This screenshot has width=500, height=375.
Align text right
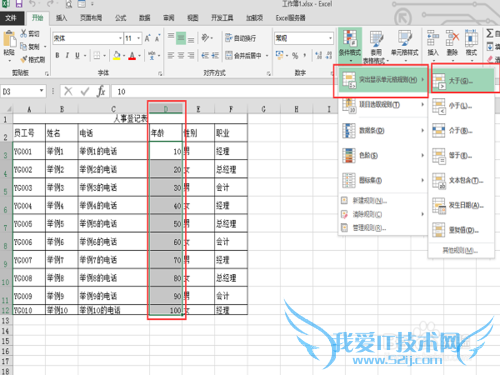(191, 55)
